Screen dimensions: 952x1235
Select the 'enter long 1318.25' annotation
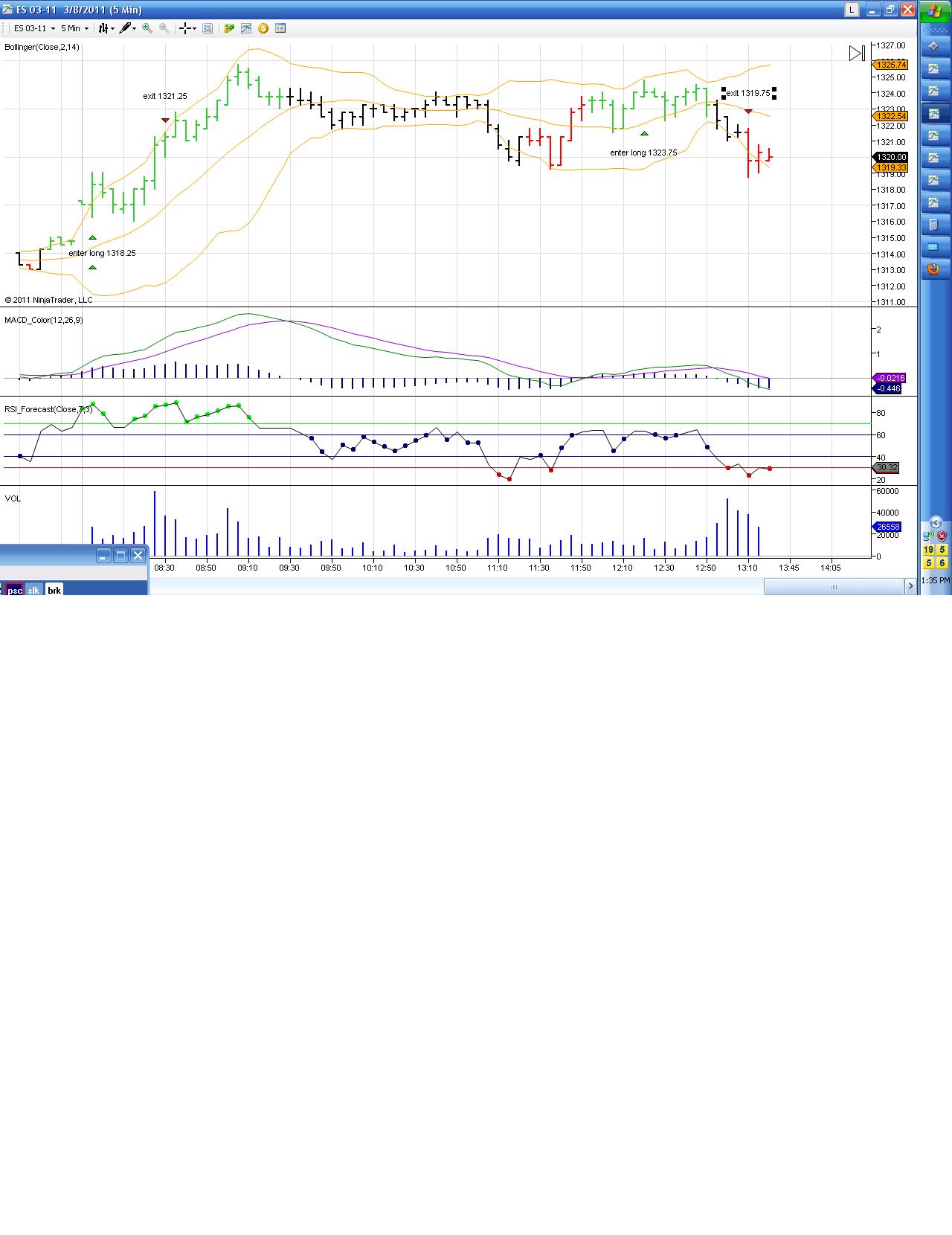tap(102, 253)
